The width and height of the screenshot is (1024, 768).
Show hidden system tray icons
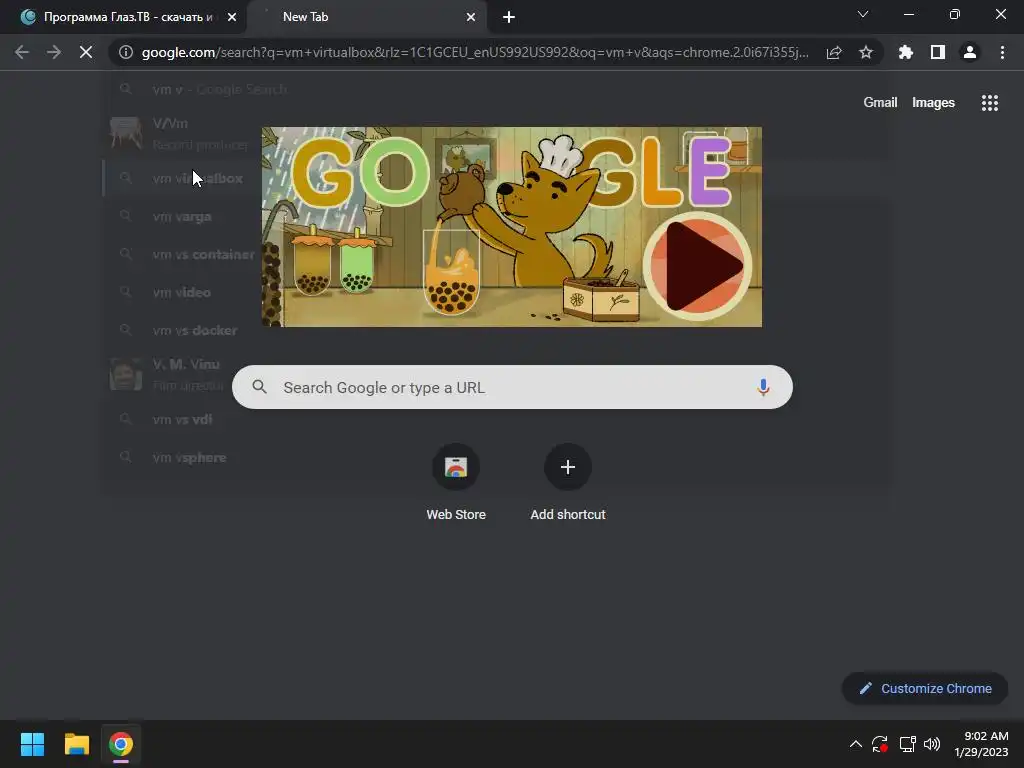coord(856,744)
